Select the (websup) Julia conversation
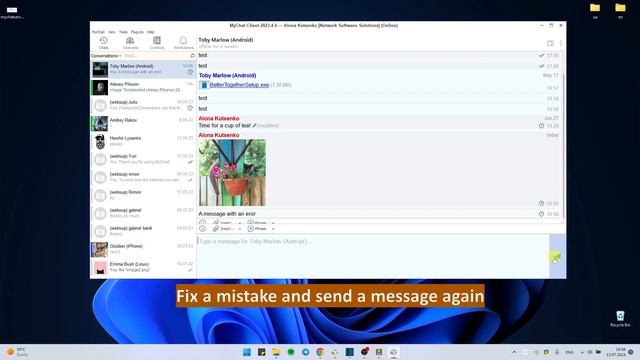 [143, 105]
